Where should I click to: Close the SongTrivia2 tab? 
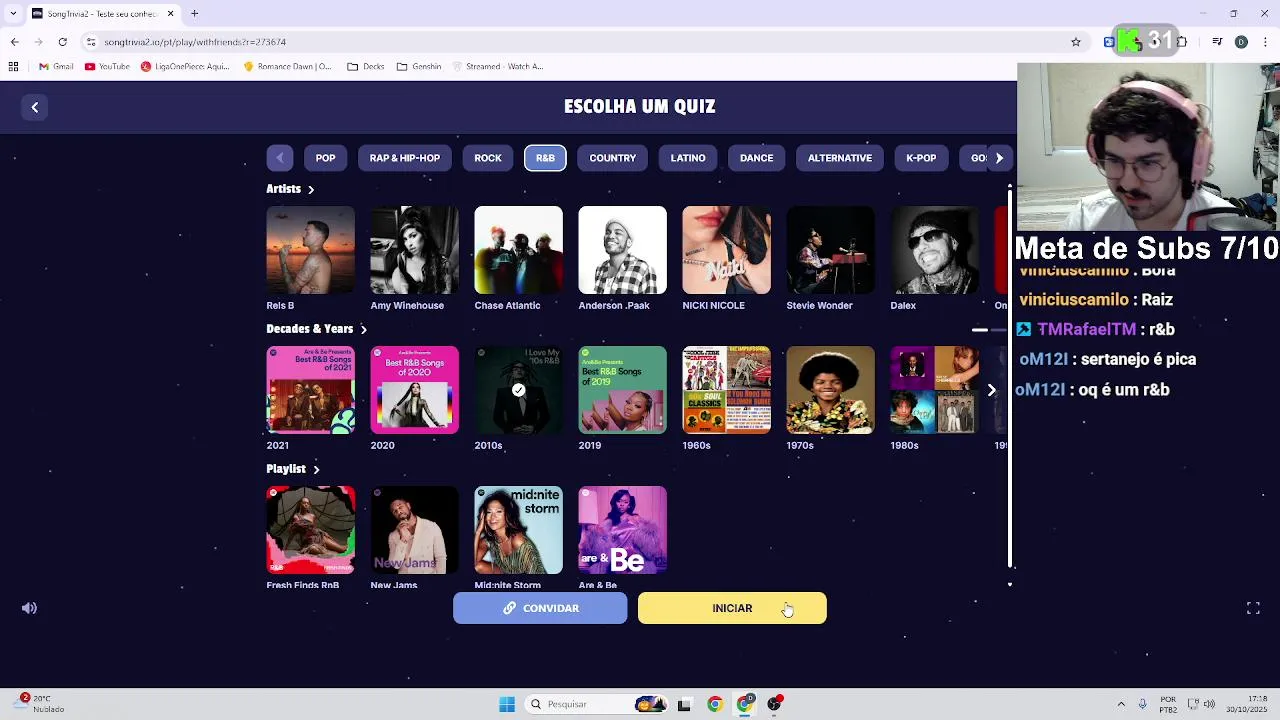[x=170, y=14]
